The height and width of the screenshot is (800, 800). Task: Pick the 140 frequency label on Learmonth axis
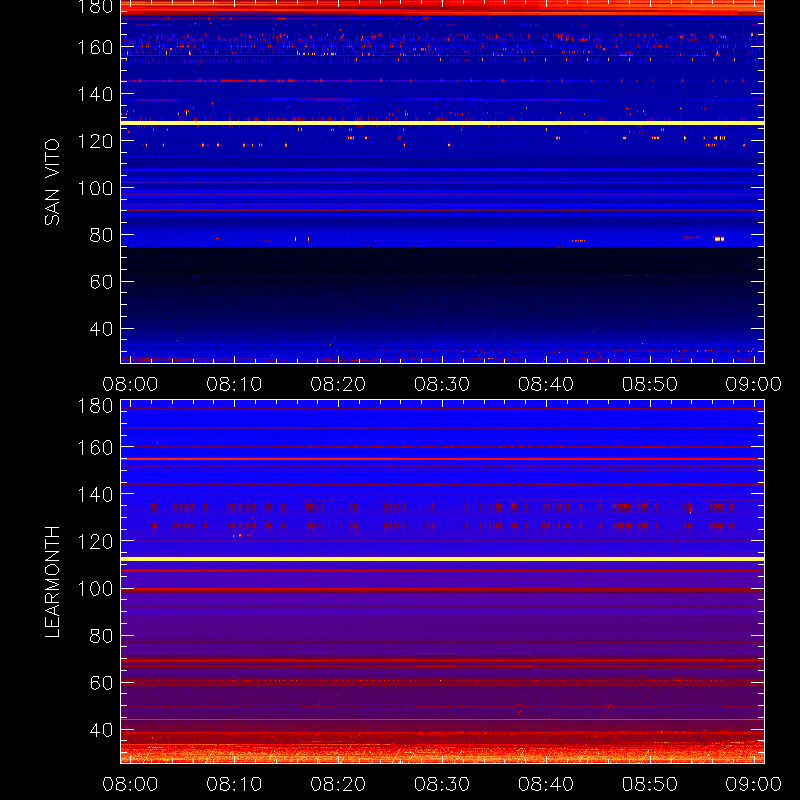click(95, 494)
